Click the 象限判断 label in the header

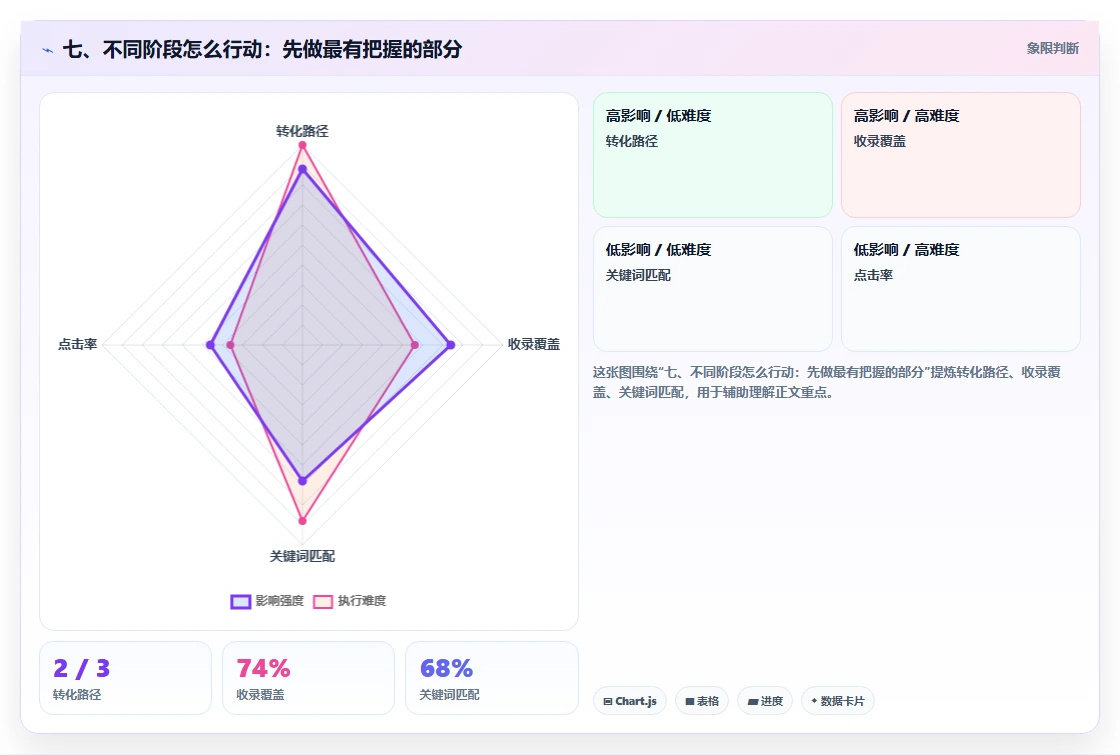click(1052, 49)
